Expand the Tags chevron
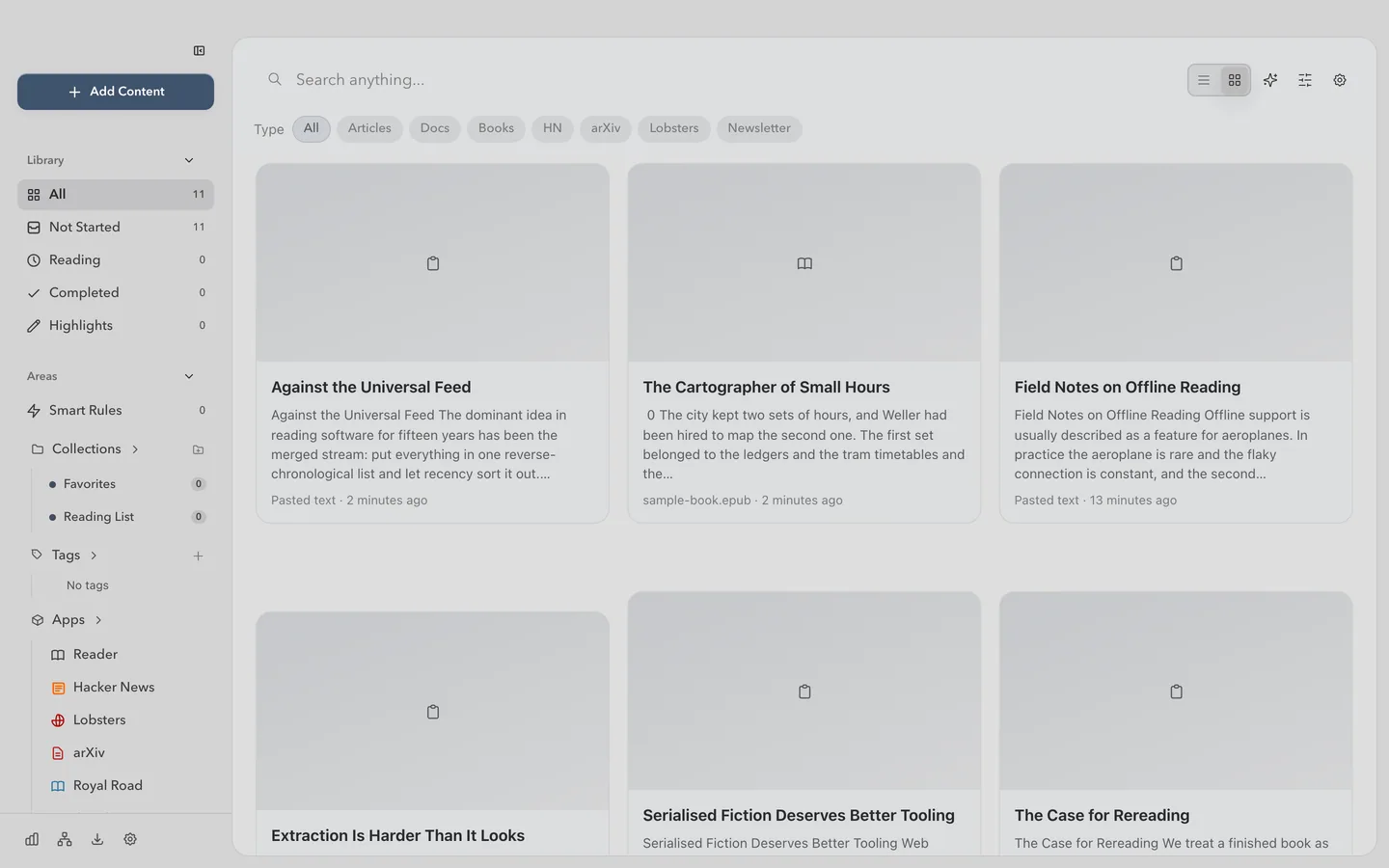 point(94,556)
